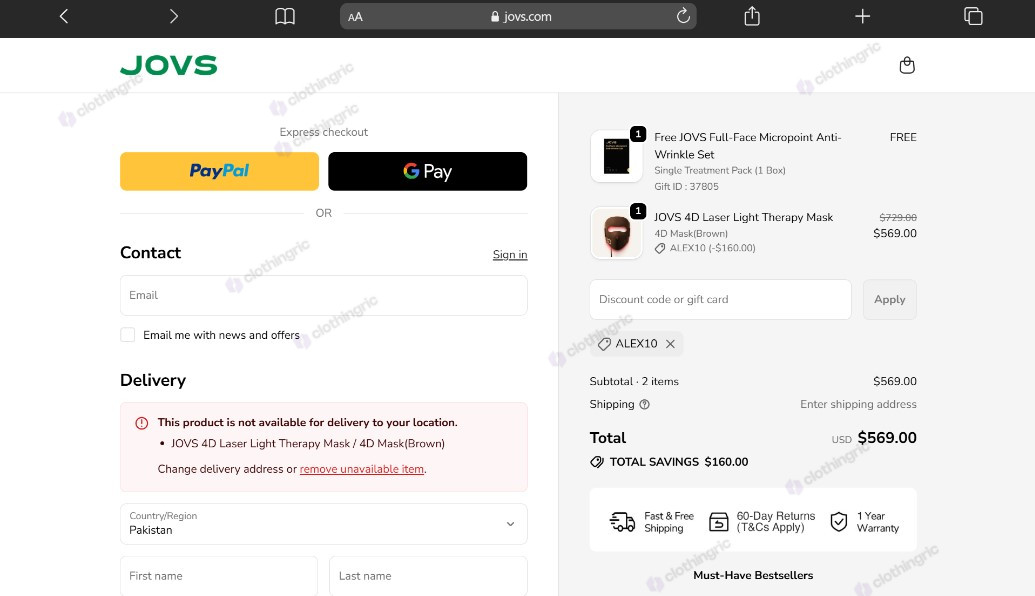Viewport: 1035px width, 596px height.
Task: Remove the ALEX10 discount code tag
Action: (x=670, y=344)
